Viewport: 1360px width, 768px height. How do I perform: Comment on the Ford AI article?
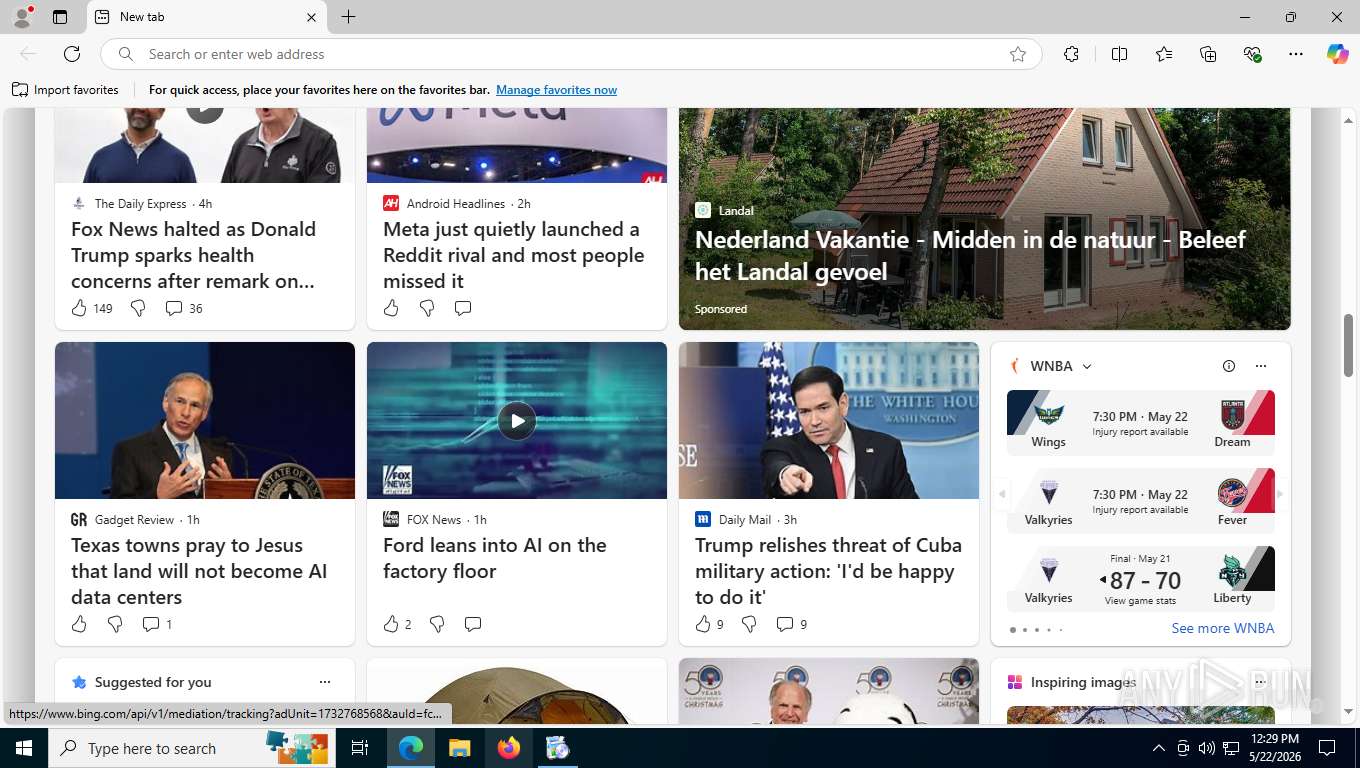pos(473,624)
